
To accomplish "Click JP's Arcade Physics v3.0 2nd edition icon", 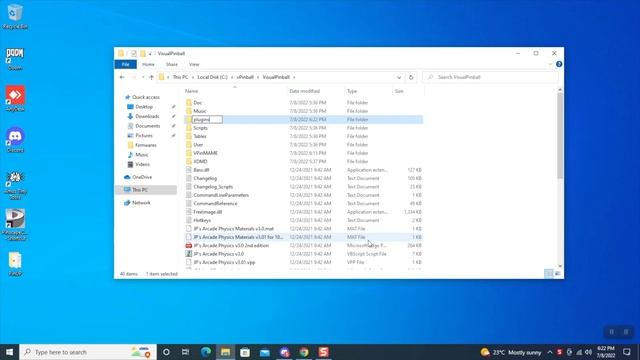I will pyautogui.click(x=189, y=245).
